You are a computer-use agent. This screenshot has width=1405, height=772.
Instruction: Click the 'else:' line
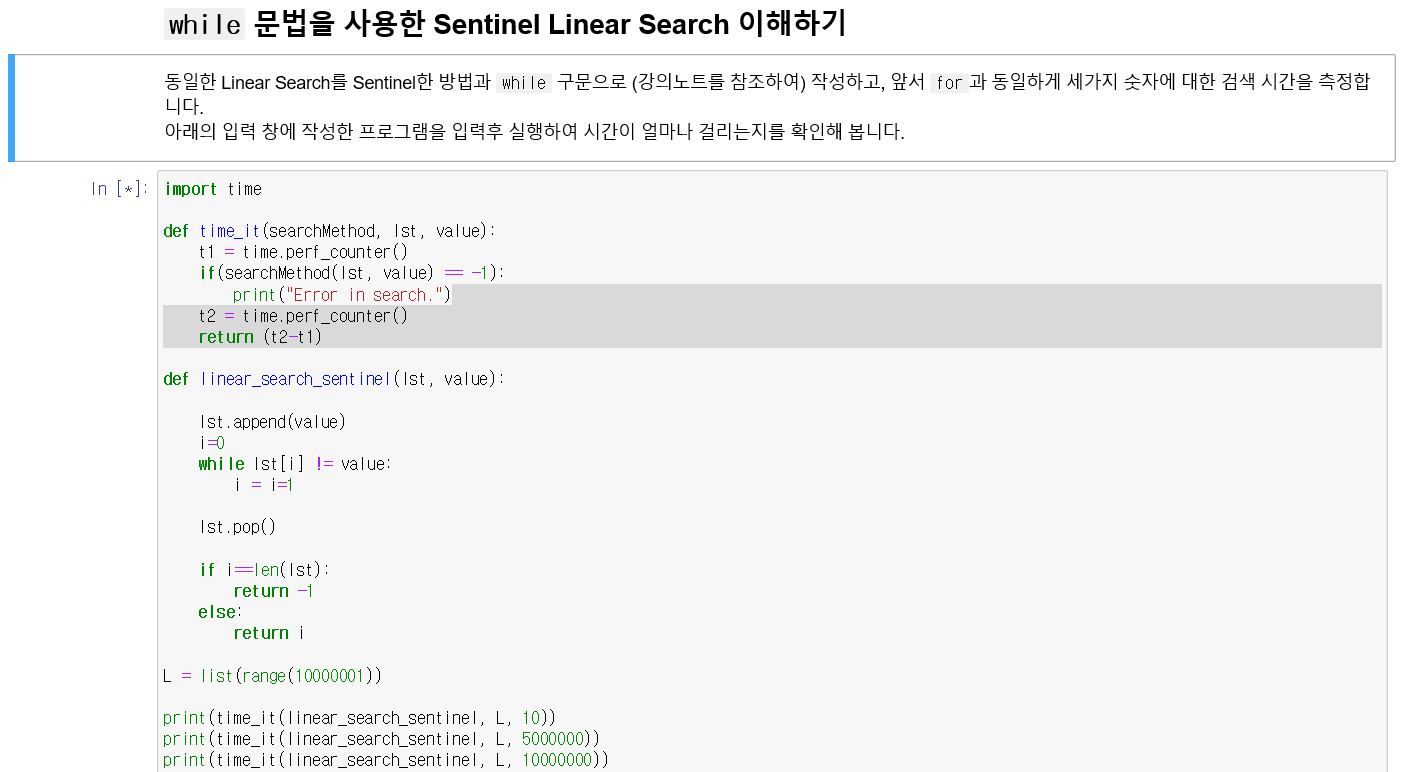click(x=221, y=612)
